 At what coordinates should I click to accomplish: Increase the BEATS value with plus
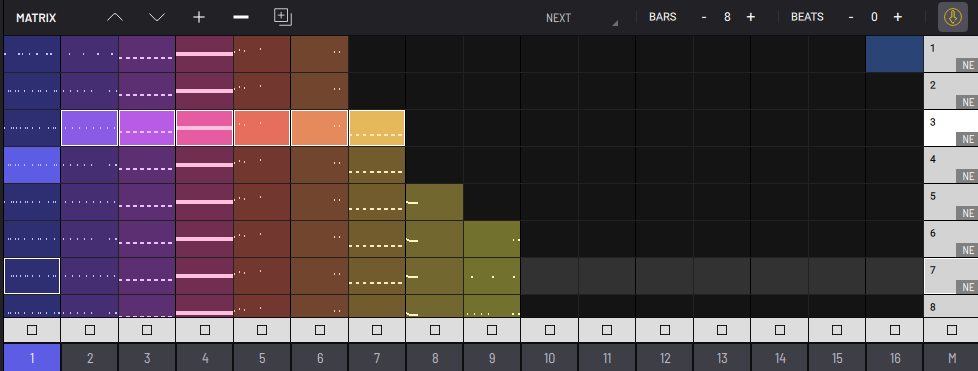[x=898, y=17]
